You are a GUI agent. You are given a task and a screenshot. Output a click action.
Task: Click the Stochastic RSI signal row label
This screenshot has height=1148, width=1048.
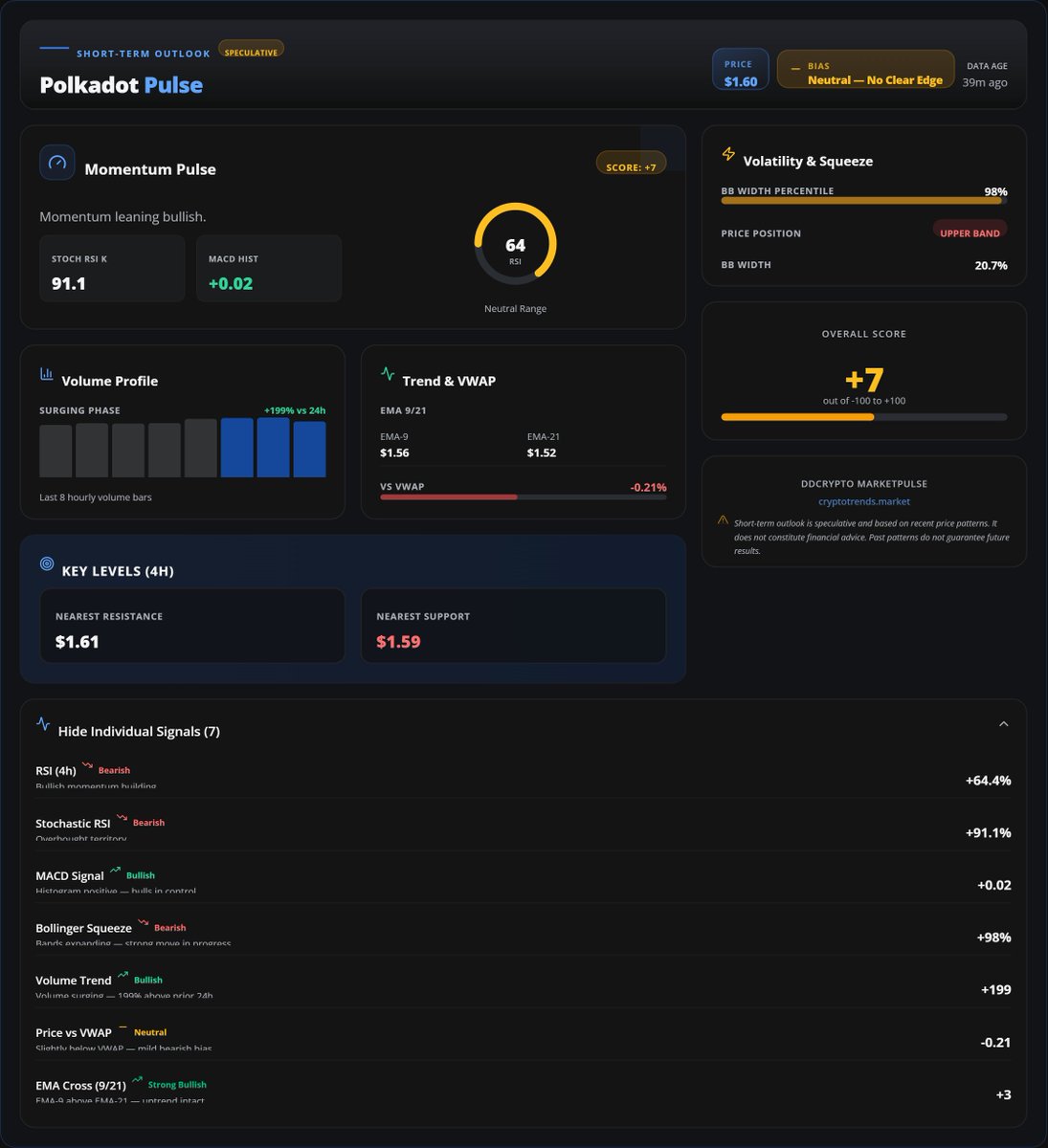click(x=73, y=824)
